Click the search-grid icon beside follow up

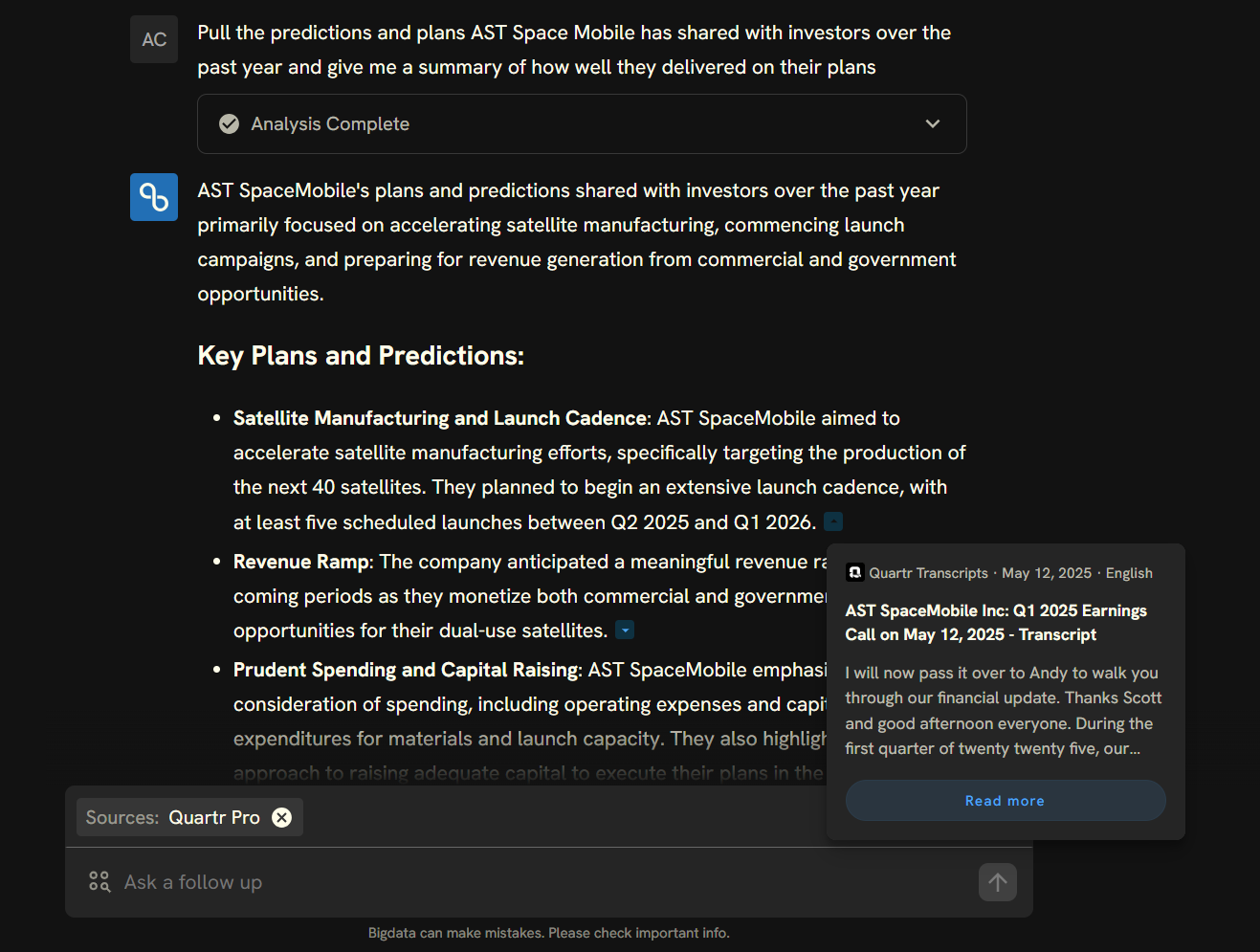[99, 881]
